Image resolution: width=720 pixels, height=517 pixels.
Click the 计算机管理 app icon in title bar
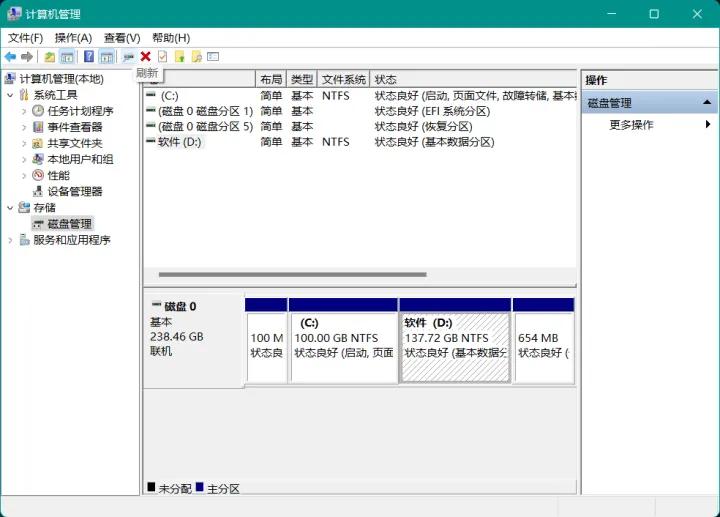click(x=14, y=14)
